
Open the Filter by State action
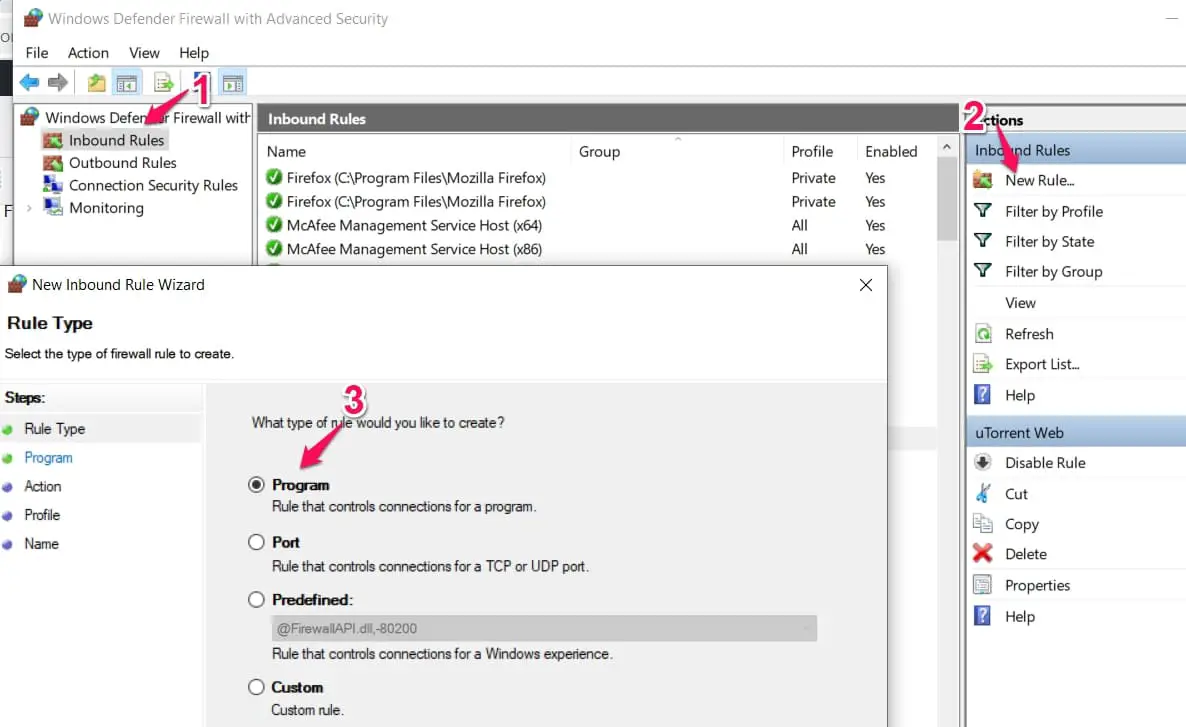click(x=1049, y=242)
